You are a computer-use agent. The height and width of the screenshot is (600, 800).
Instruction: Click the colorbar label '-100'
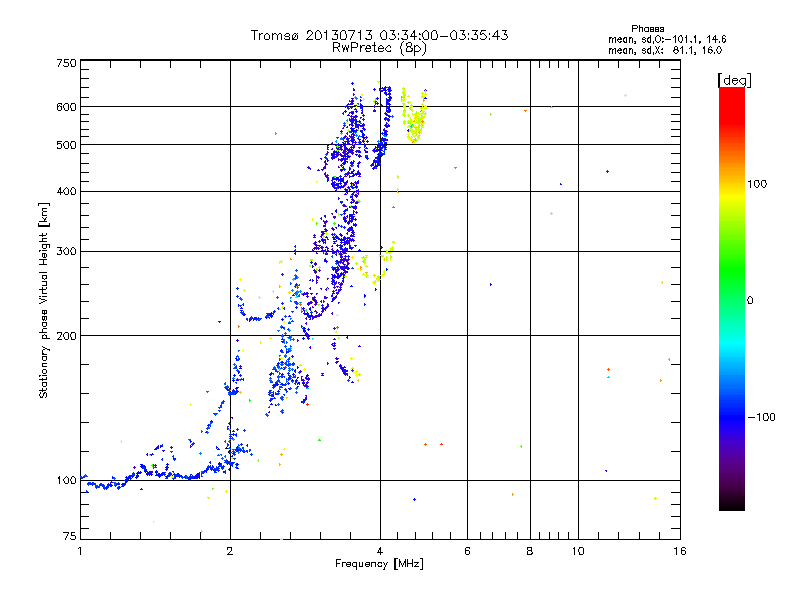[x=761, y=417]
